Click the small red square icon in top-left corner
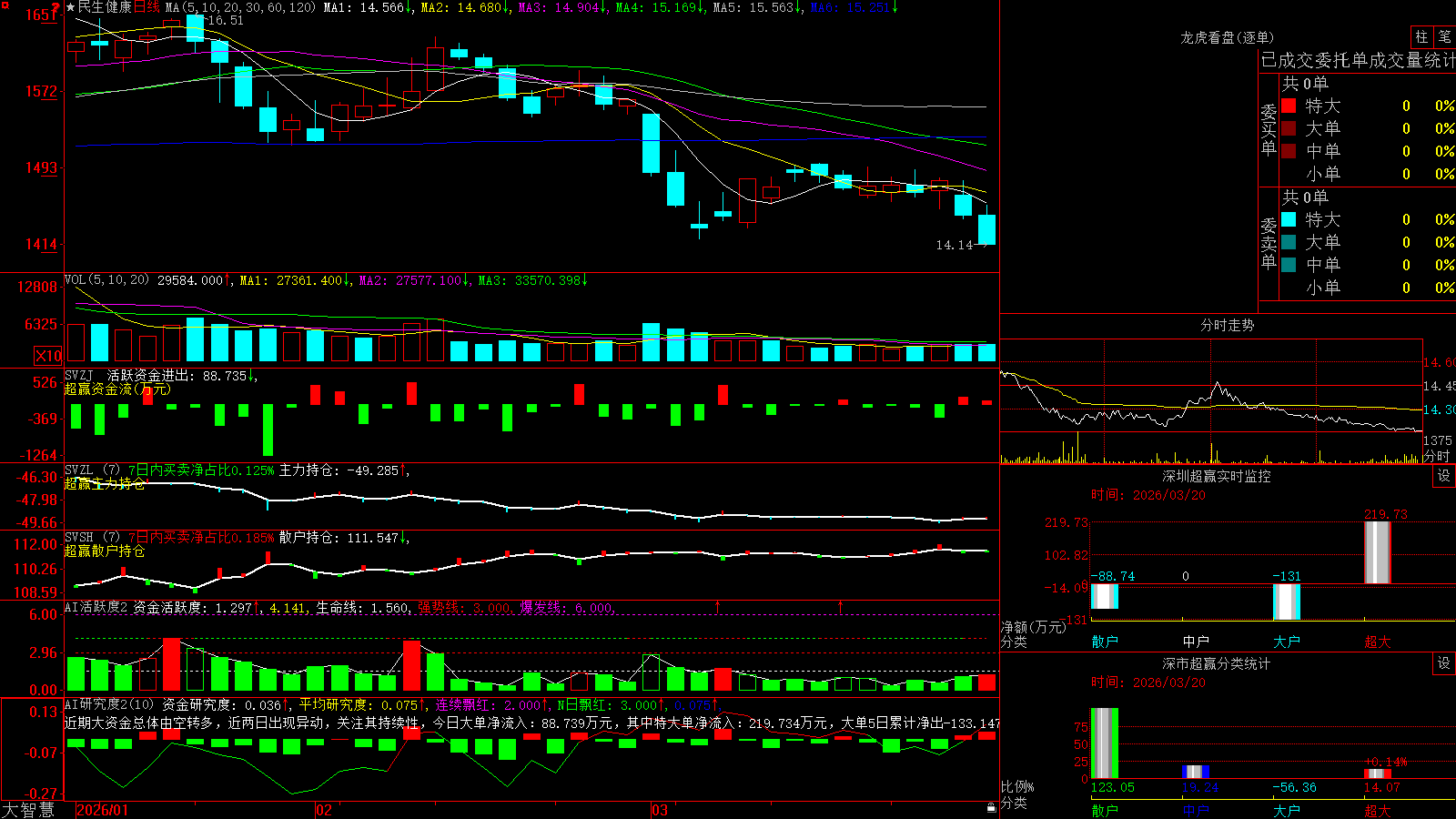The image size is (1456, 819). click(4, 4)
